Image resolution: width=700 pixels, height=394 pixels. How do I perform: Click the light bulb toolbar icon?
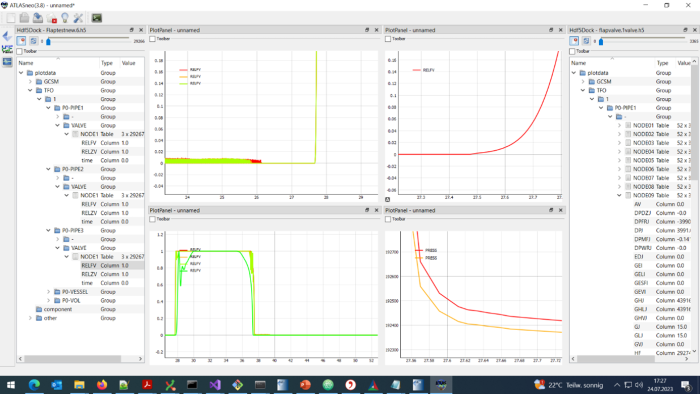[65, 18]
